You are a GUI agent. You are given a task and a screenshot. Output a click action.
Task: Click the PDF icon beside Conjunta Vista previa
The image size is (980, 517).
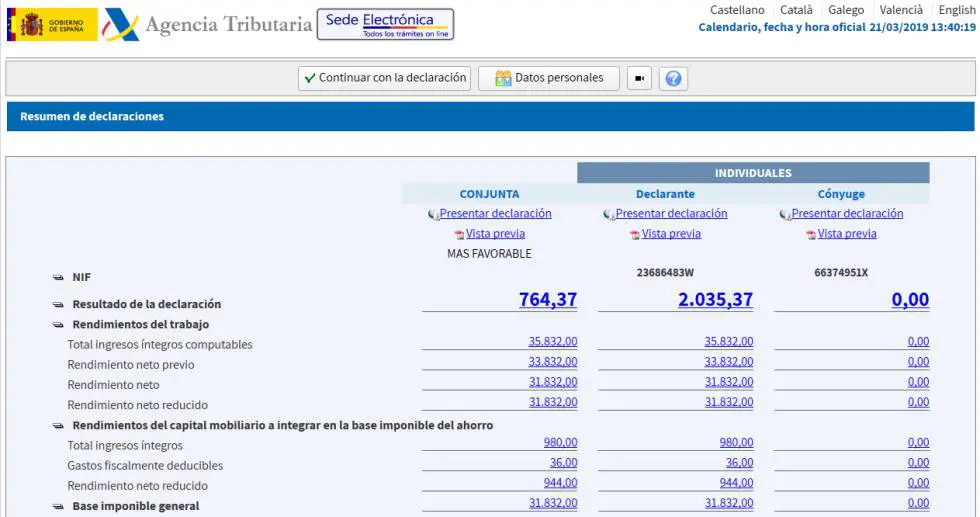(x=459, y=234)
